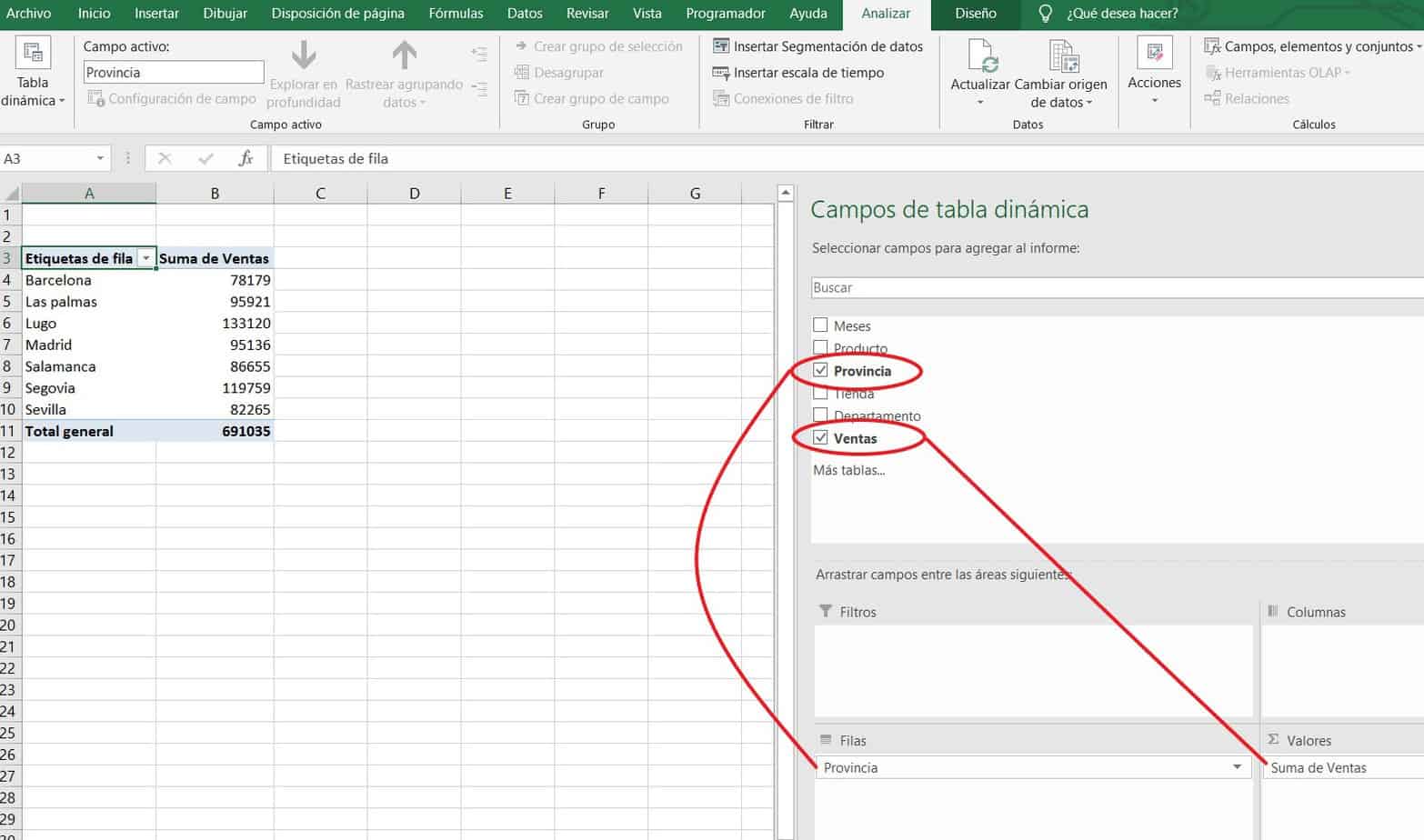Check the Departamento field checkbox
This screenshot has width=1424, height=840.
(x=820, y=415)
